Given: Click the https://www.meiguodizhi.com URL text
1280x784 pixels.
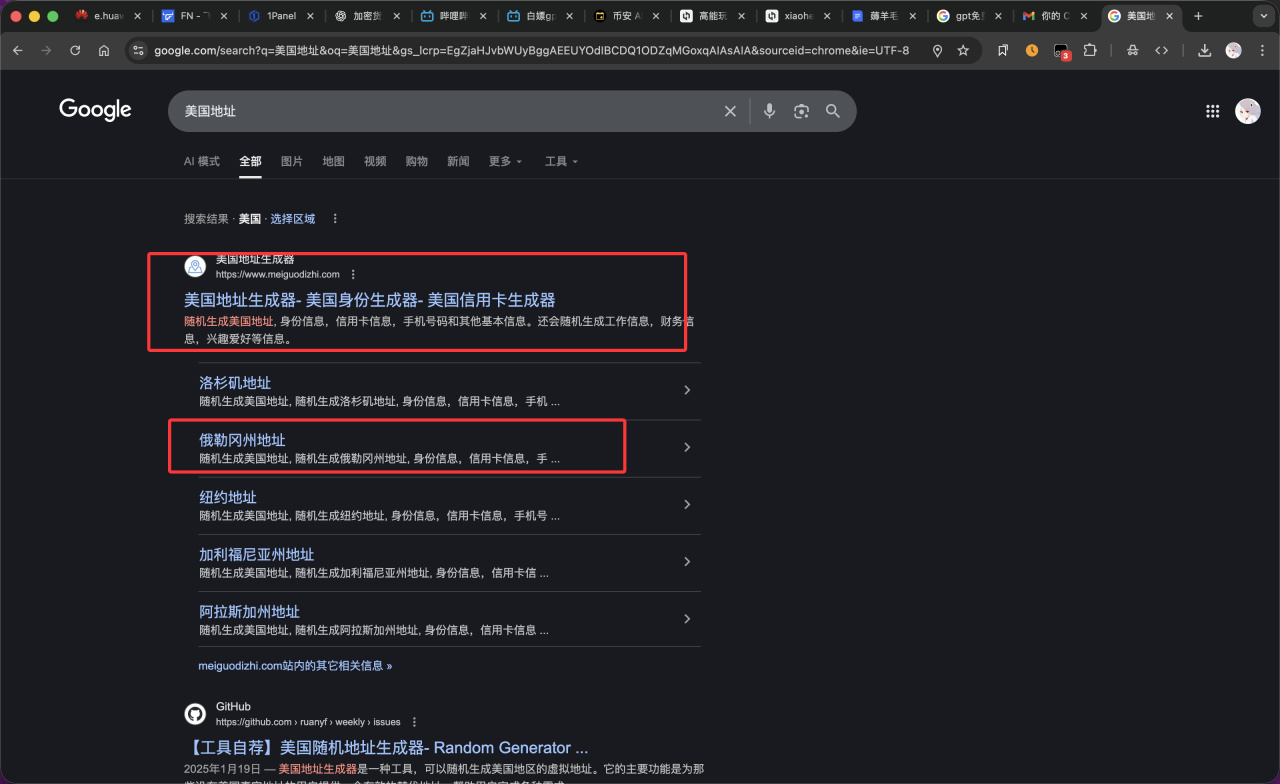Looking at the screenshot, I should pyautogui.click(x=278, y=274).
